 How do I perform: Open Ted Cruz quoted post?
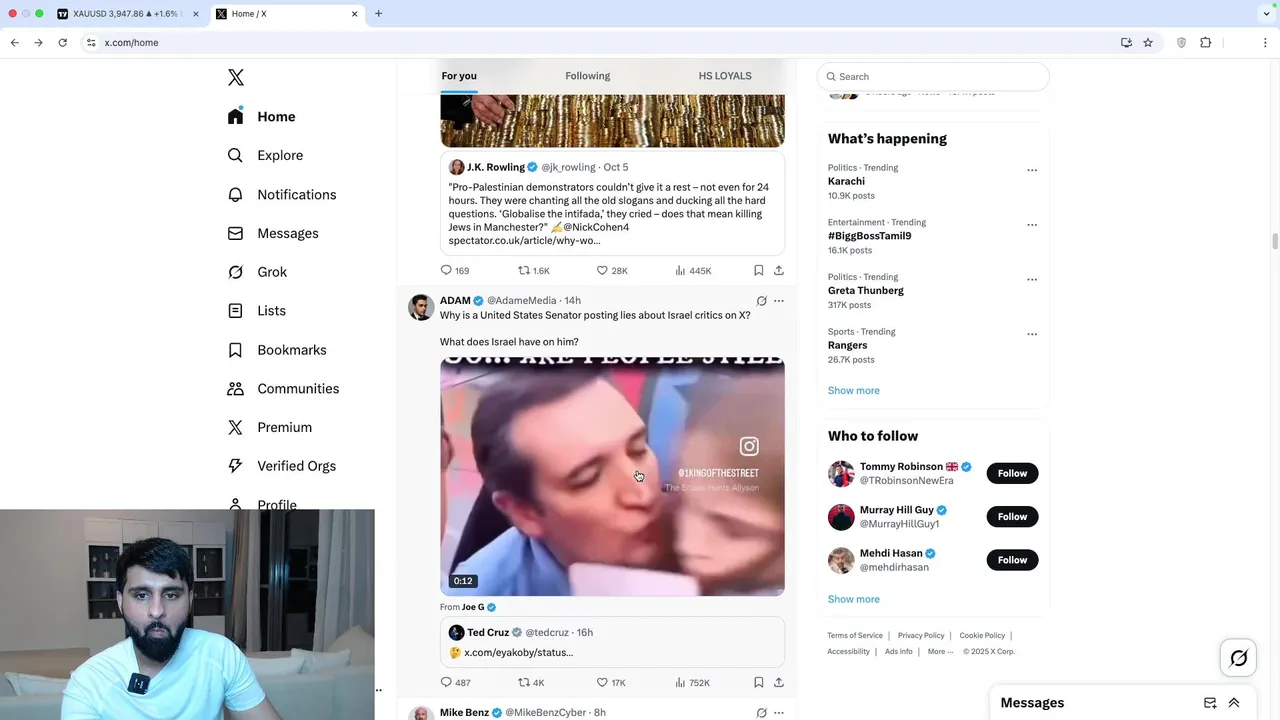612,641
